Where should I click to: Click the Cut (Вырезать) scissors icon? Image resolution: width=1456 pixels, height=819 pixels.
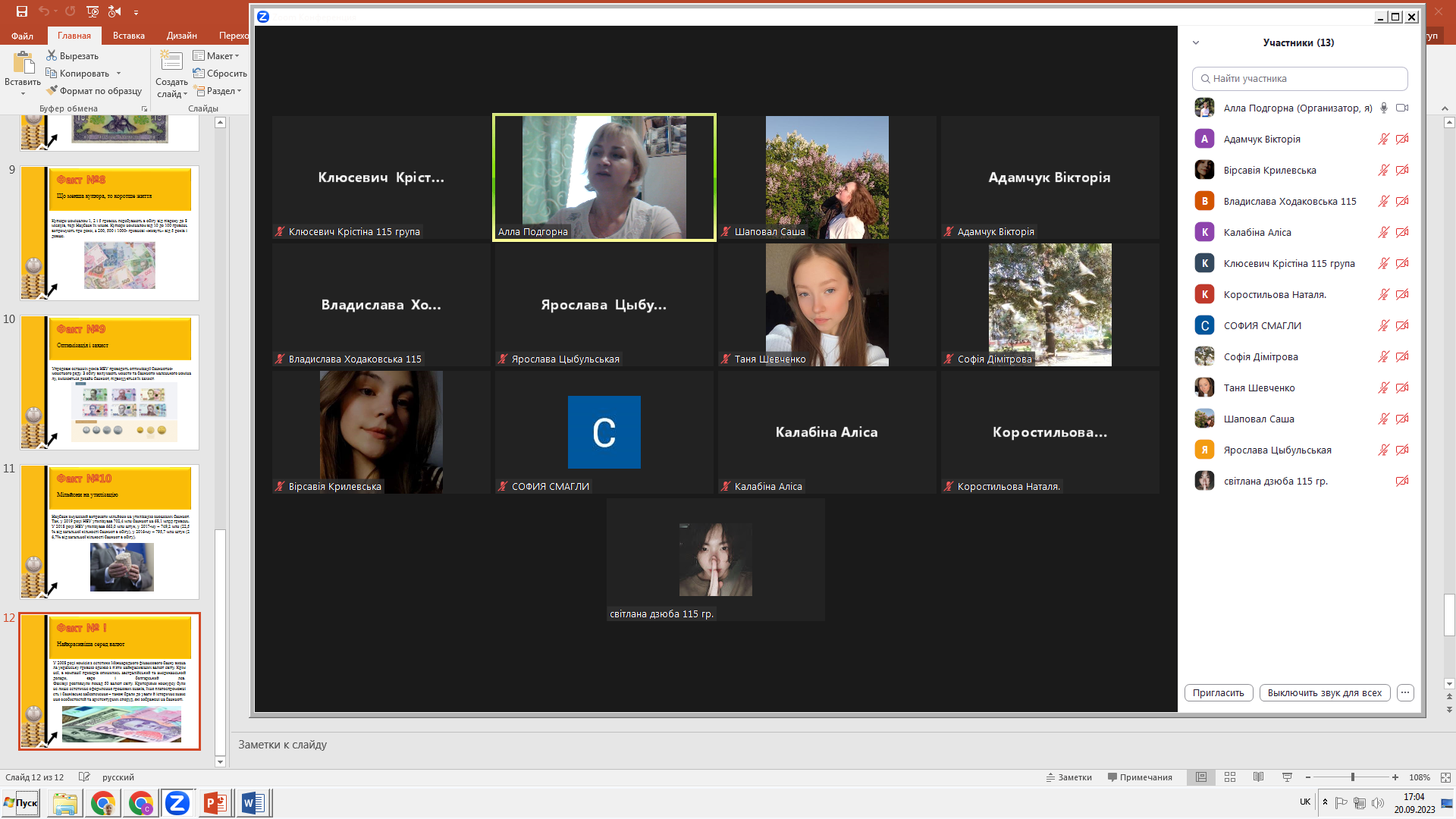(52, 55)
